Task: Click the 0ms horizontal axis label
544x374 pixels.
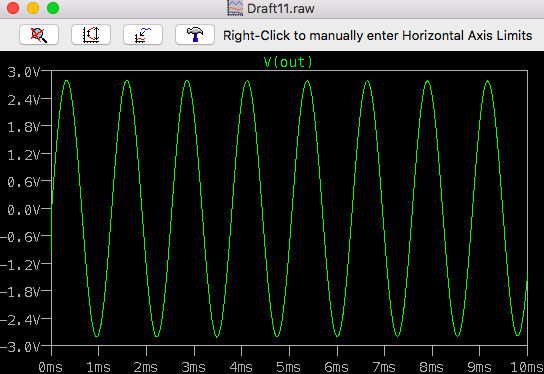Action: [x=50, y=367]
